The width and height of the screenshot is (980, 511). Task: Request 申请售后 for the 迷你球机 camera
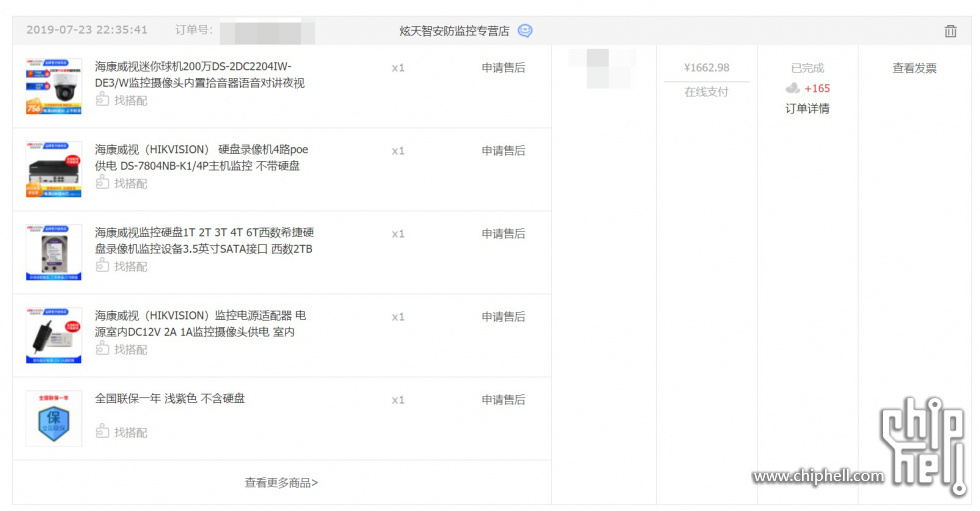pyautogui.click(x=503, y=67)
